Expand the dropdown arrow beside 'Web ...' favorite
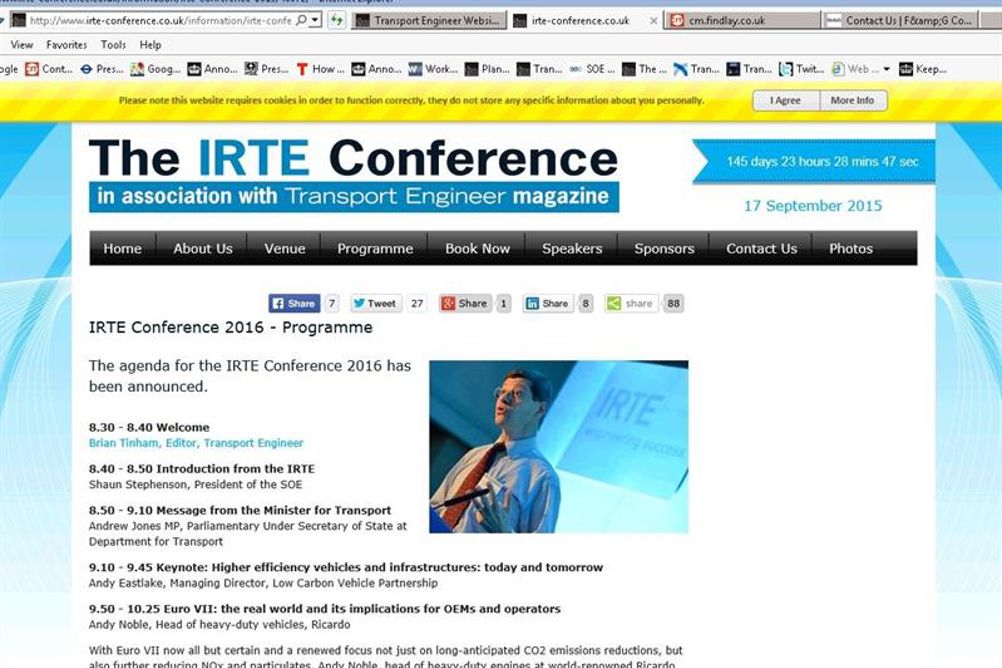Image resolution: width=1002 pixels, height=668 pixels. 886,69
